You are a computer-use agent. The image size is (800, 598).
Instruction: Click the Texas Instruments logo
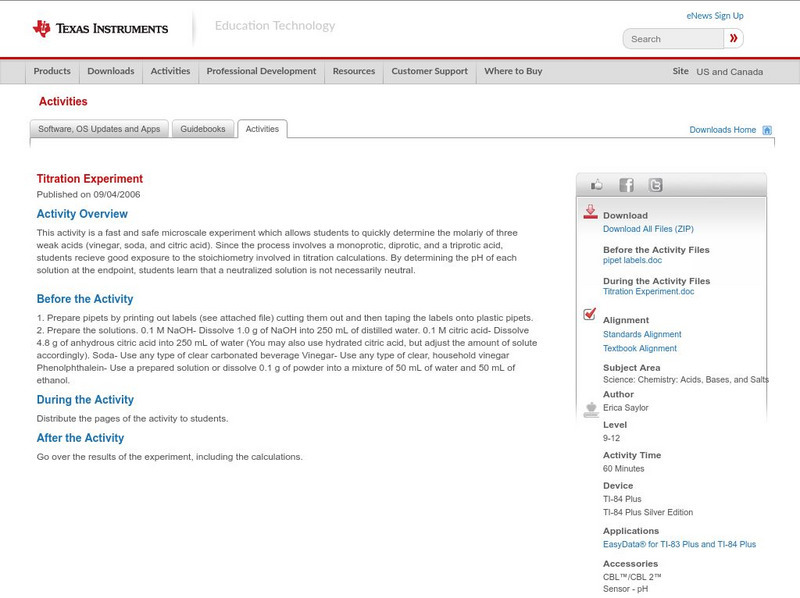point(100,29)
